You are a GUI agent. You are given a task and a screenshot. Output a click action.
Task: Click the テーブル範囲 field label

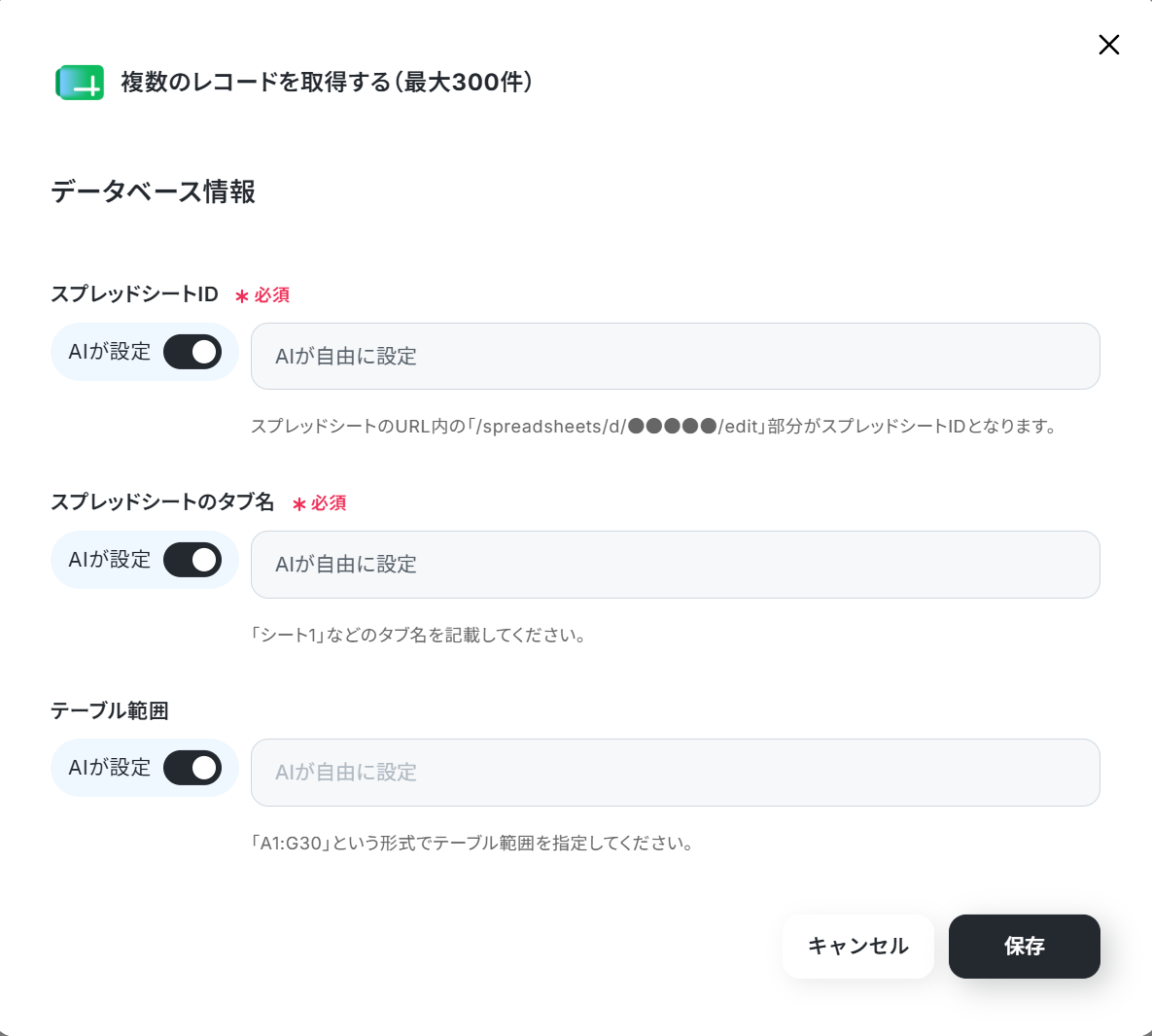[110, 710]
